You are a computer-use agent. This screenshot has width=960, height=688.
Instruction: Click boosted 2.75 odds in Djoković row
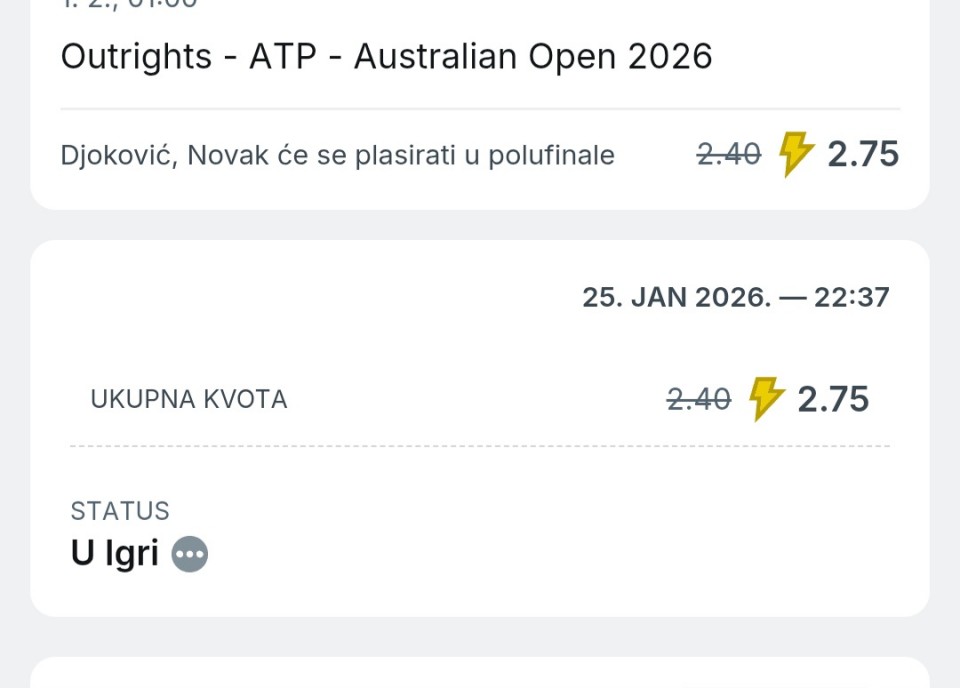(x=863, y=155)
